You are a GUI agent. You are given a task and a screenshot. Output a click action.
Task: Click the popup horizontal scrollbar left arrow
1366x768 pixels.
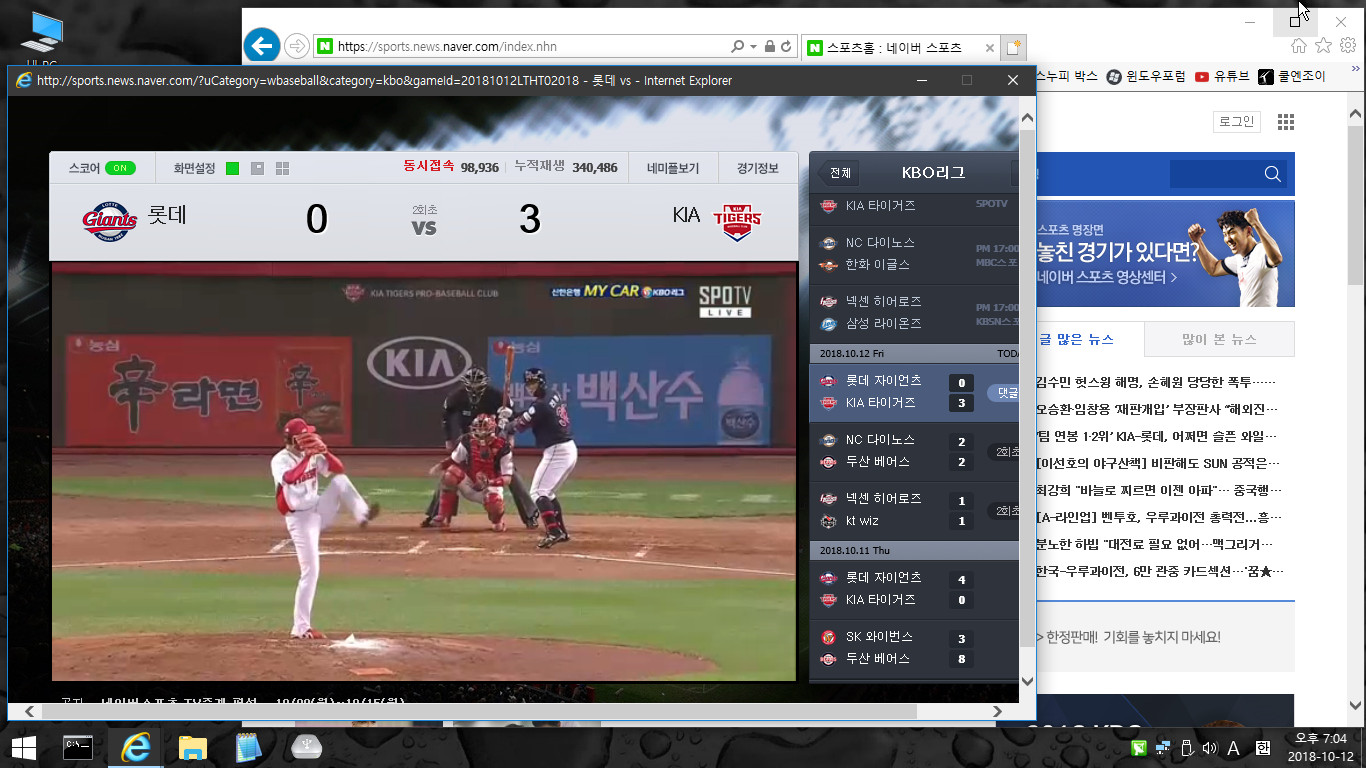[29, 711]
